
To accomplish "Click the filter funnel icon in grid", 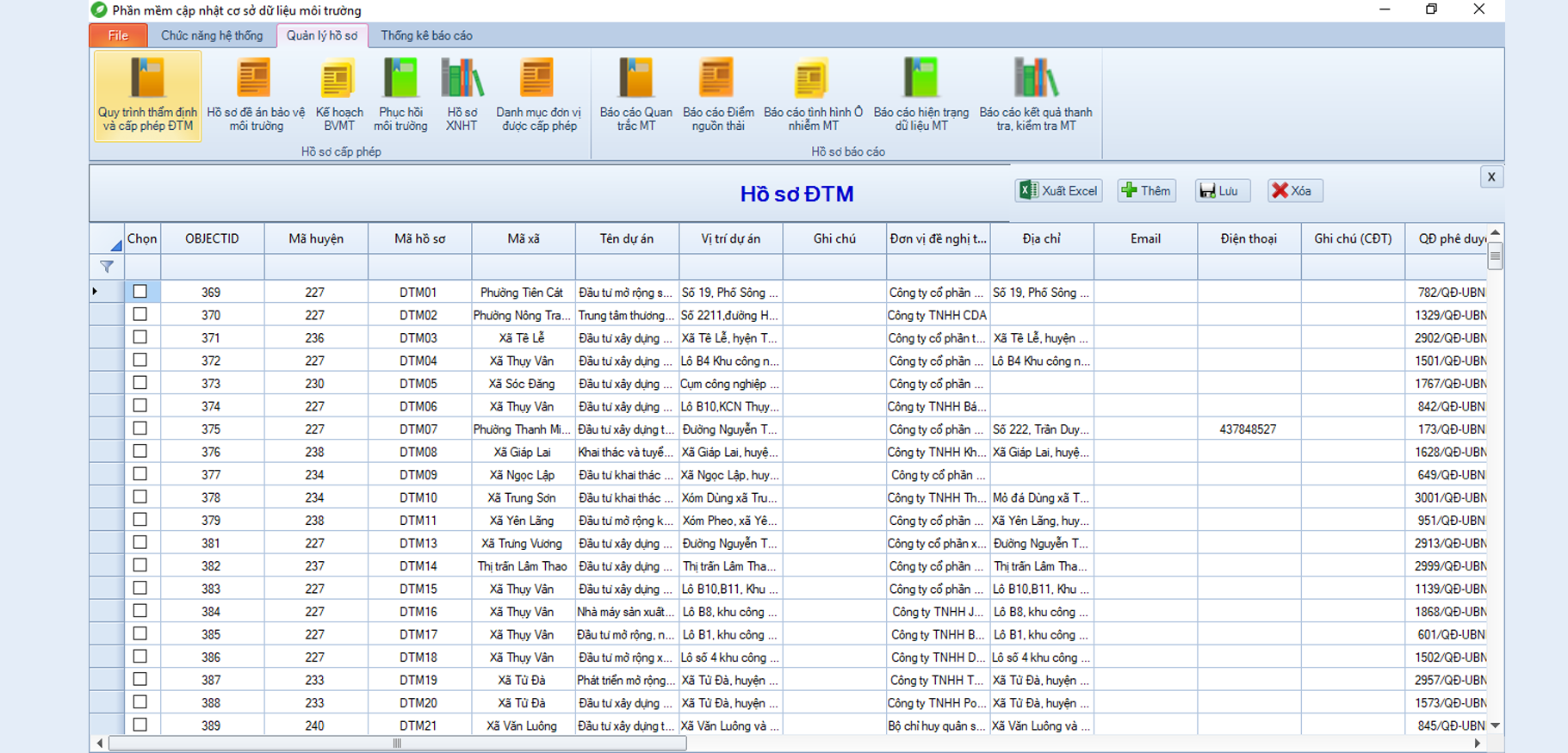I will click(x=107, y=267).
